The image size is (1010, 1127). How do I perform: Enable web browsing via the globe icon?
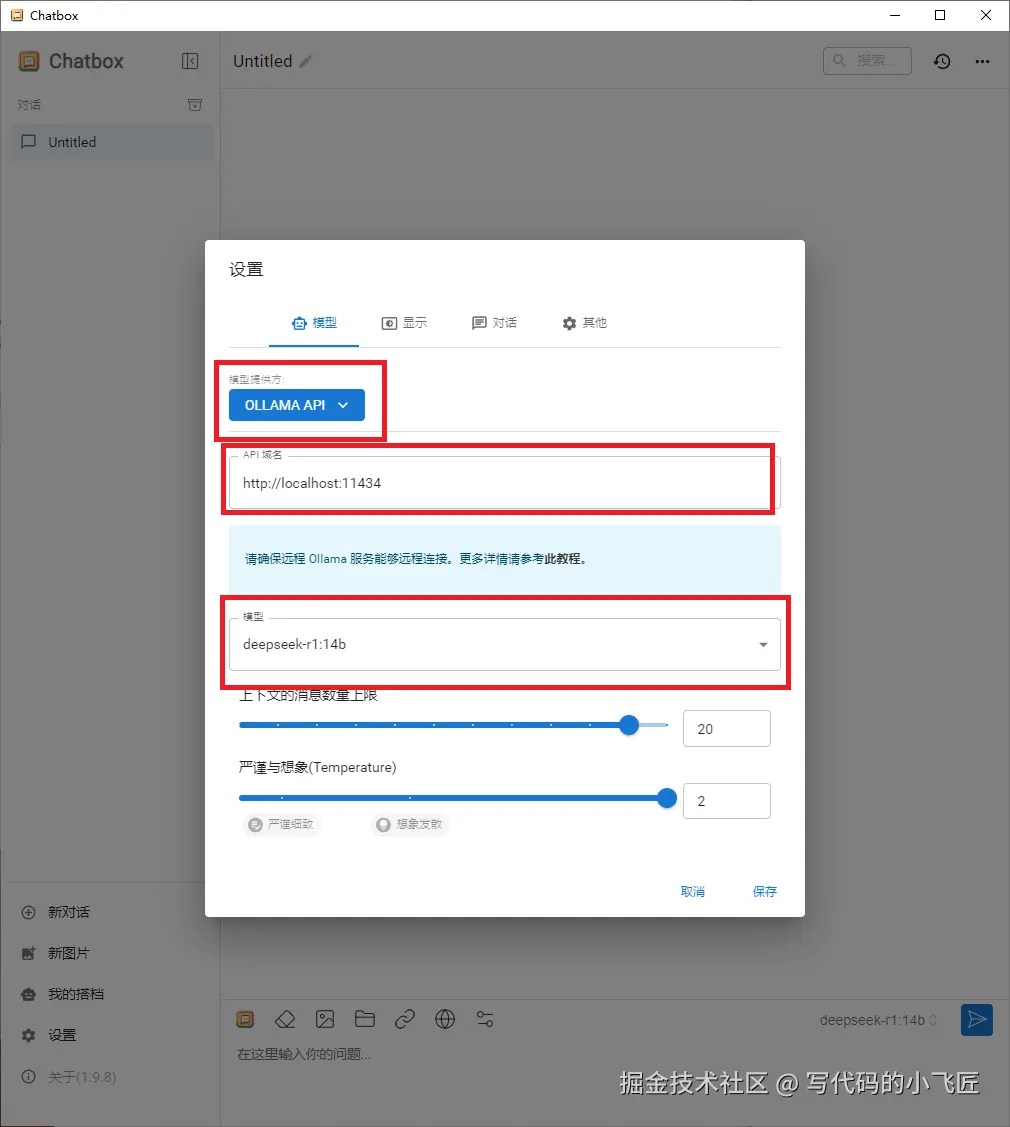point(445,1019)
